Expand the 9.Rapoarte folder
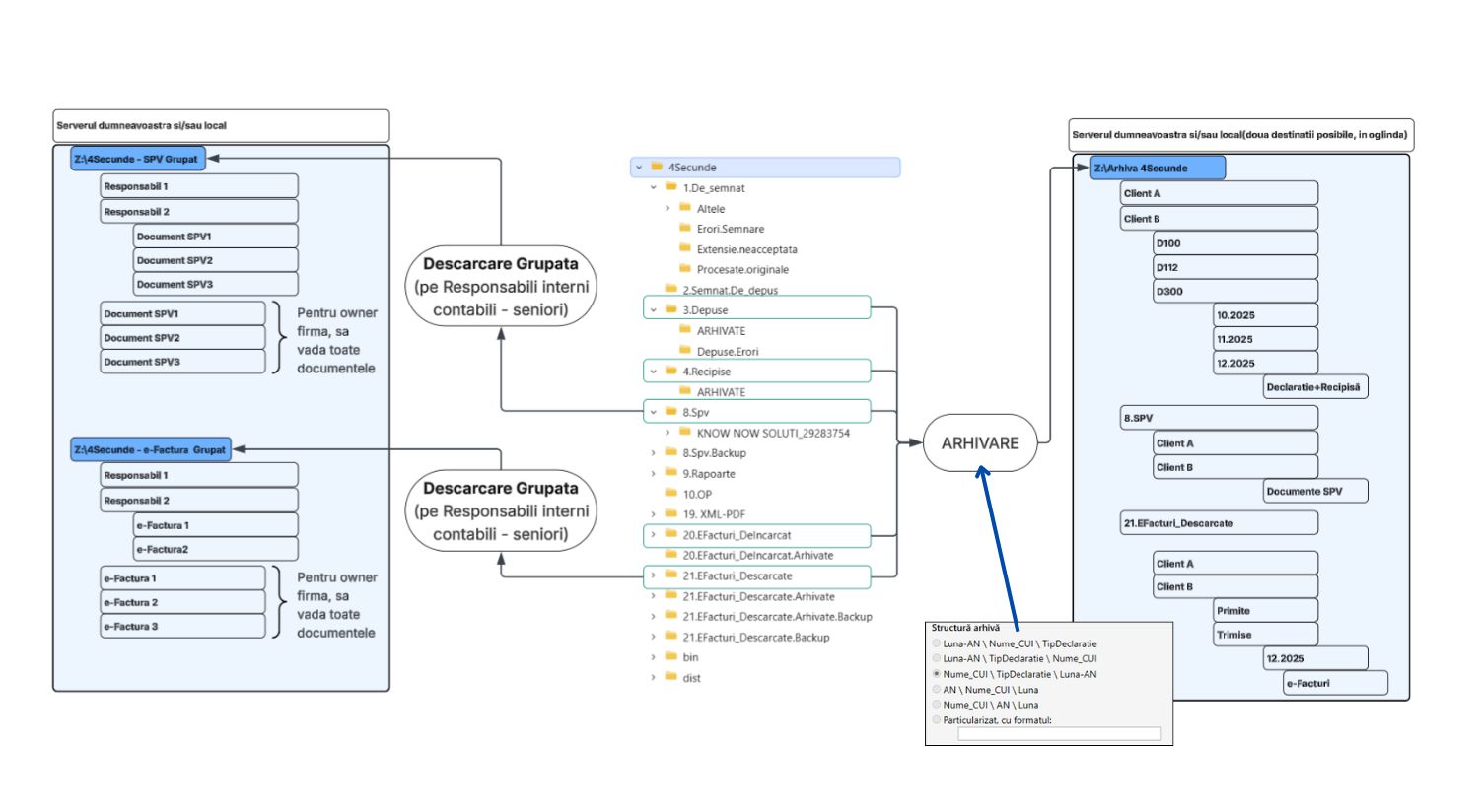 pos(653,474)
